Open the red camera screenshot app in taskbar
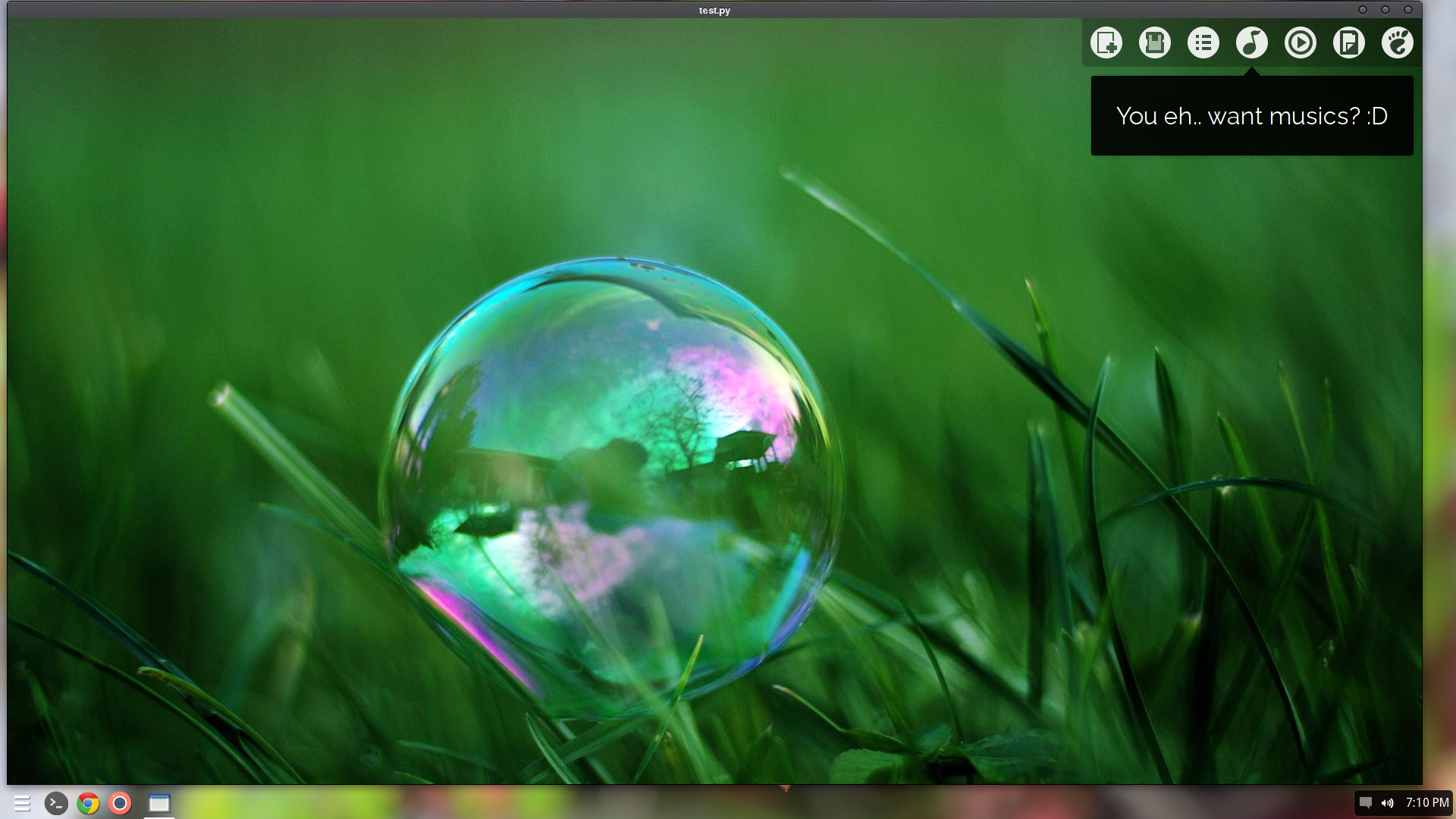Screen dimensions: 1456x819 coord(120,803)
